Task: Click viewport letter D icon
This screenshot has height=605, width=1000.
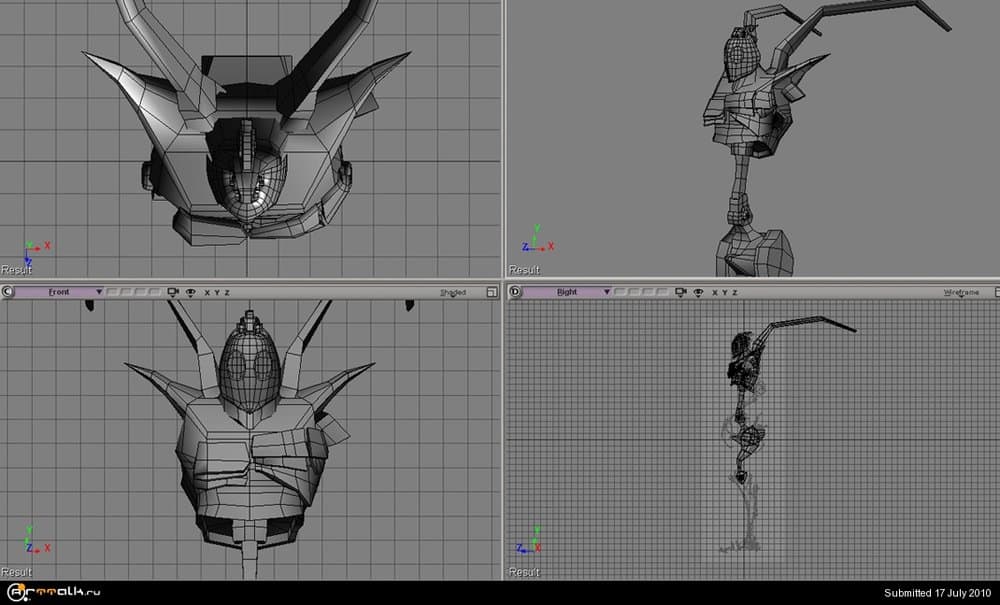Action: (515, 292)
